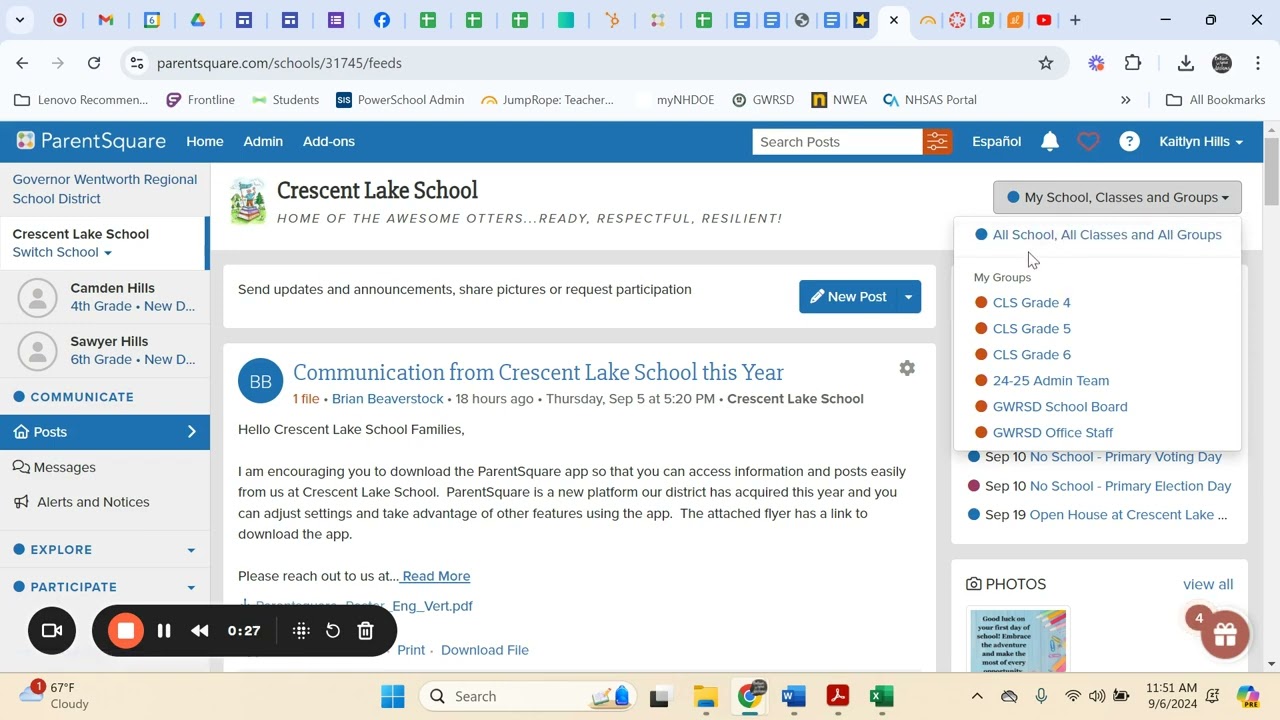Go back to the previous page
This screenshot has height=720, width=1280.
pyautogui.click(x=22, y=63)
